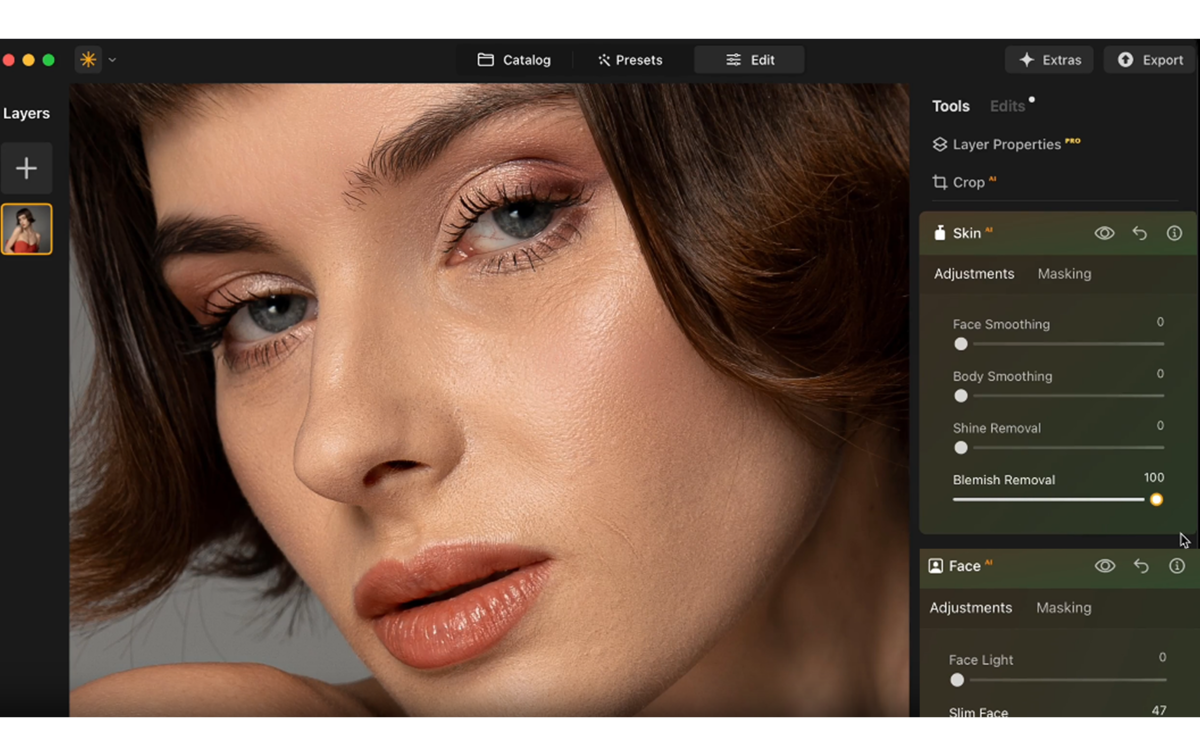The height and width of the screenshot is (756, 1200).
Task: Click the Crop tool icon
Action: (x=940, y=182)
